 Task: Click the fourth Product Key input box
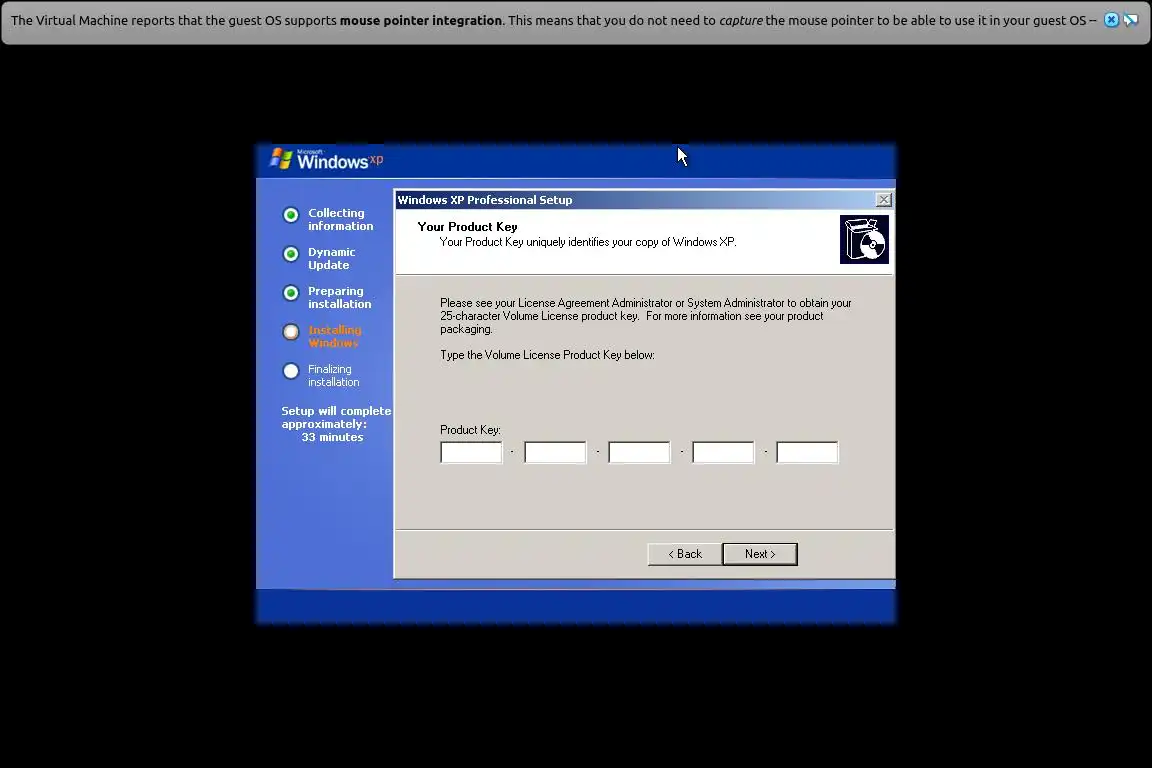(723, 453)
